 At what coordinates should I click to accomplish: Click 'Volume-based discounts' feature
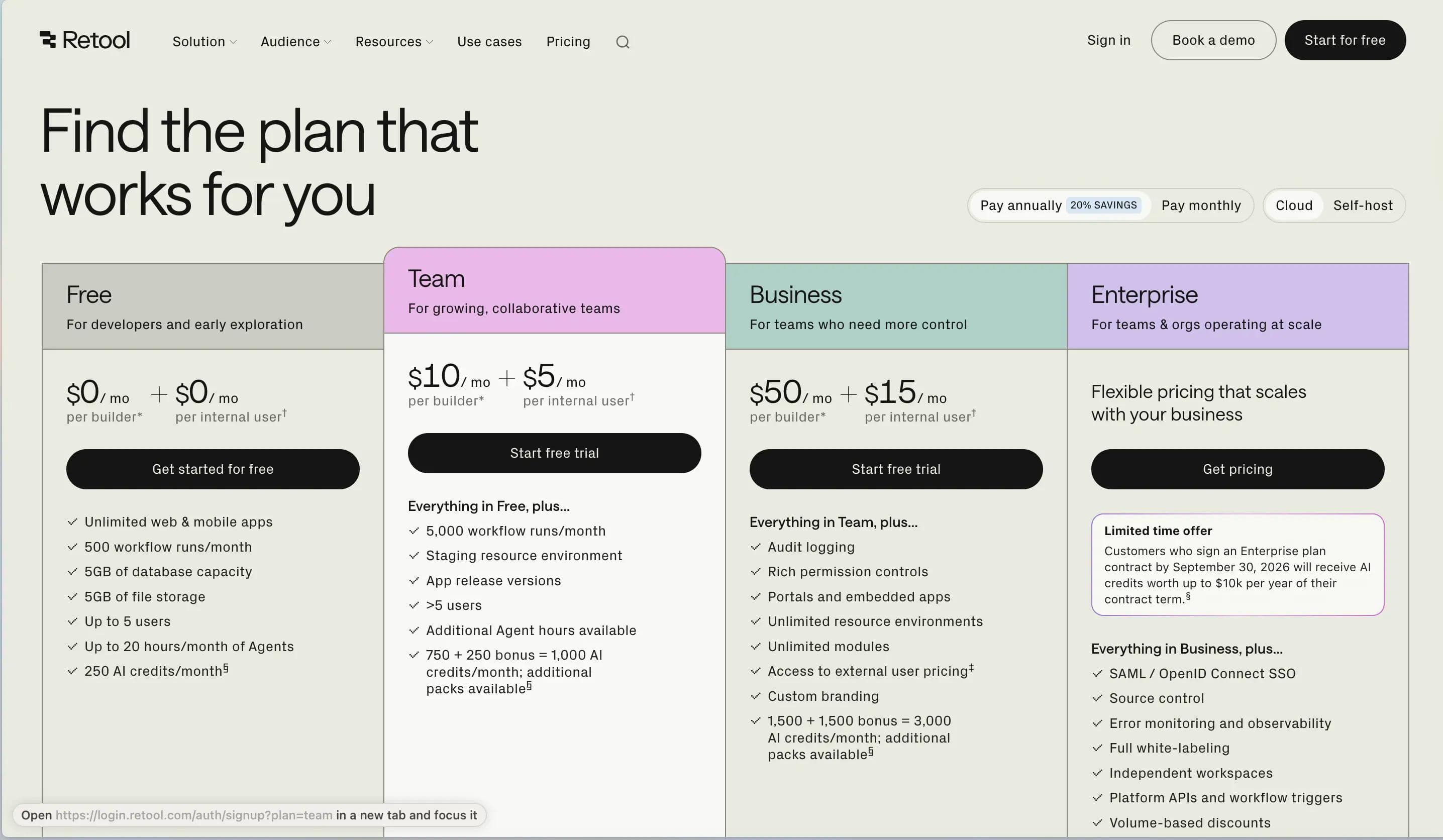coord(1189,823)
